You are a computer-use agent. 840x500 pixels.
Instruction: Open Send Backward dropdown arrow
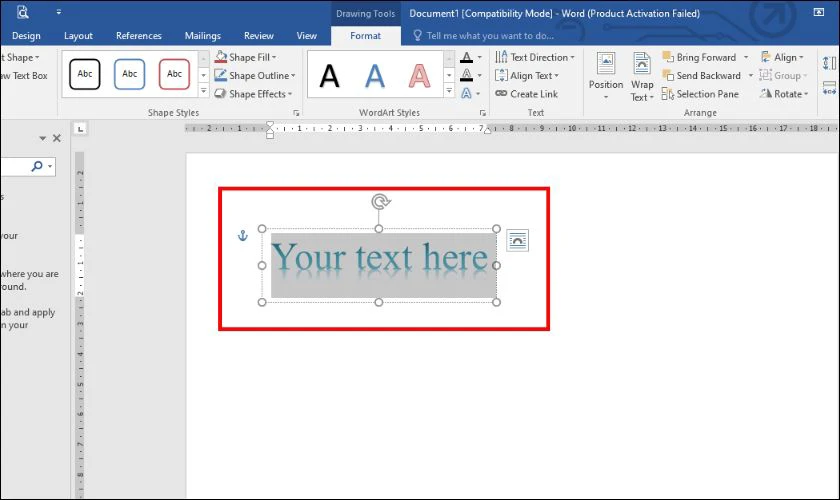tap(751, 76)
